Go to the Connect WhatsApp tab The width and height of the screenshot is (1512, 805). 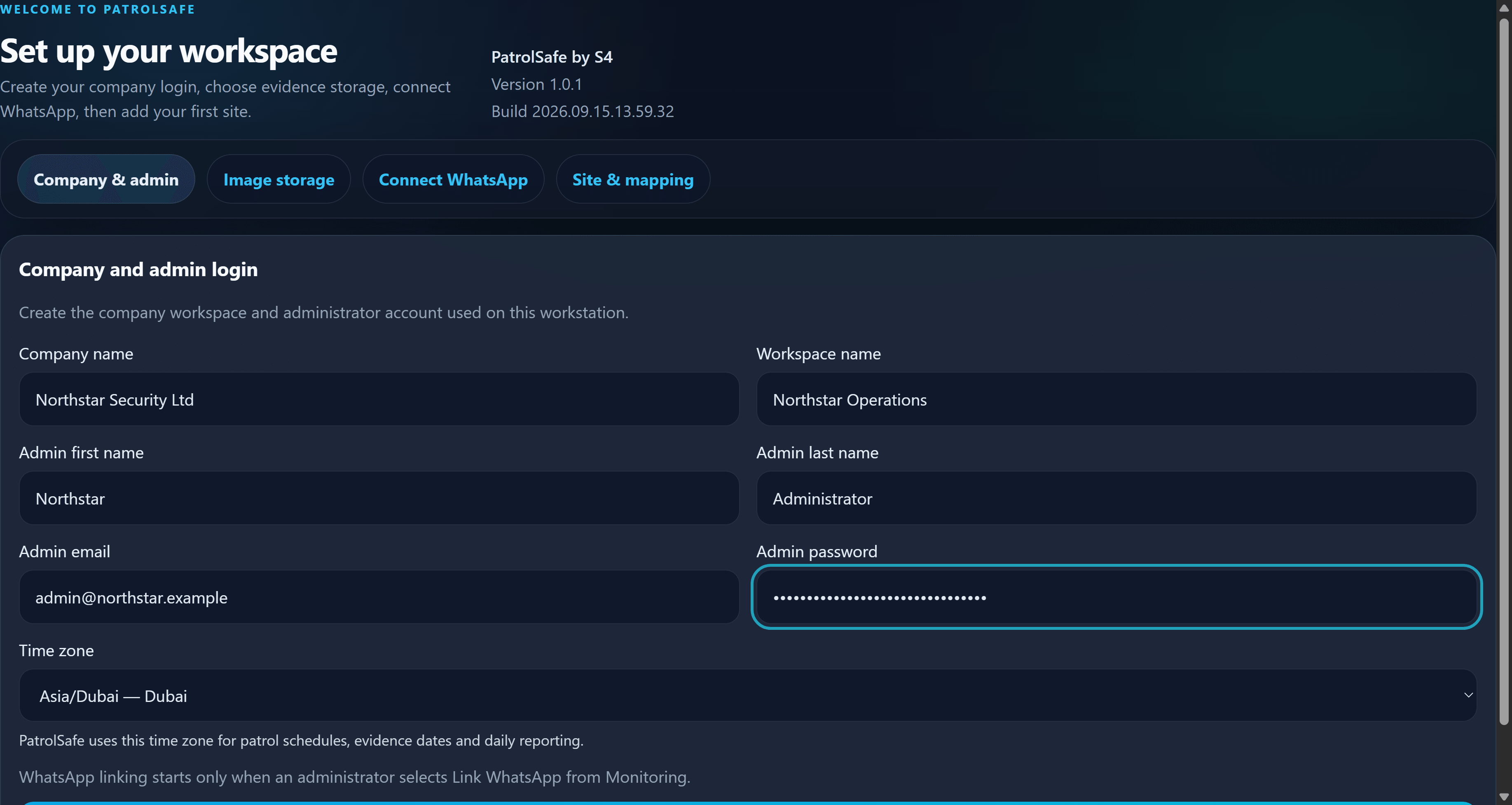[x=453, y=179]
